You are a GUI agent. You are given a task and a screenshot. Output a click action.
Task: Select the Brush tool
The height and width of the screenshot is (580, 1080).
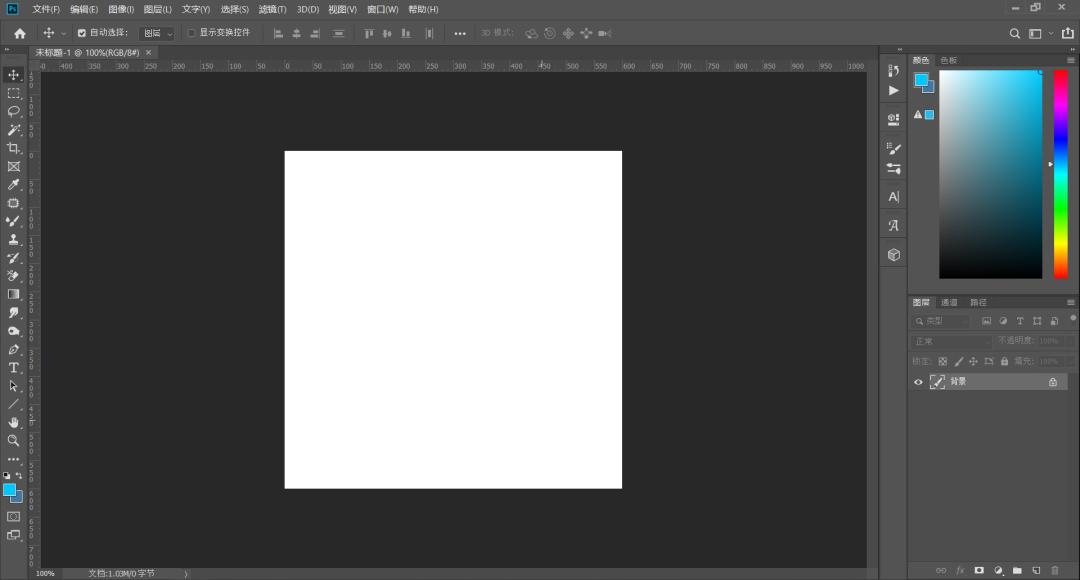point(13,221)
